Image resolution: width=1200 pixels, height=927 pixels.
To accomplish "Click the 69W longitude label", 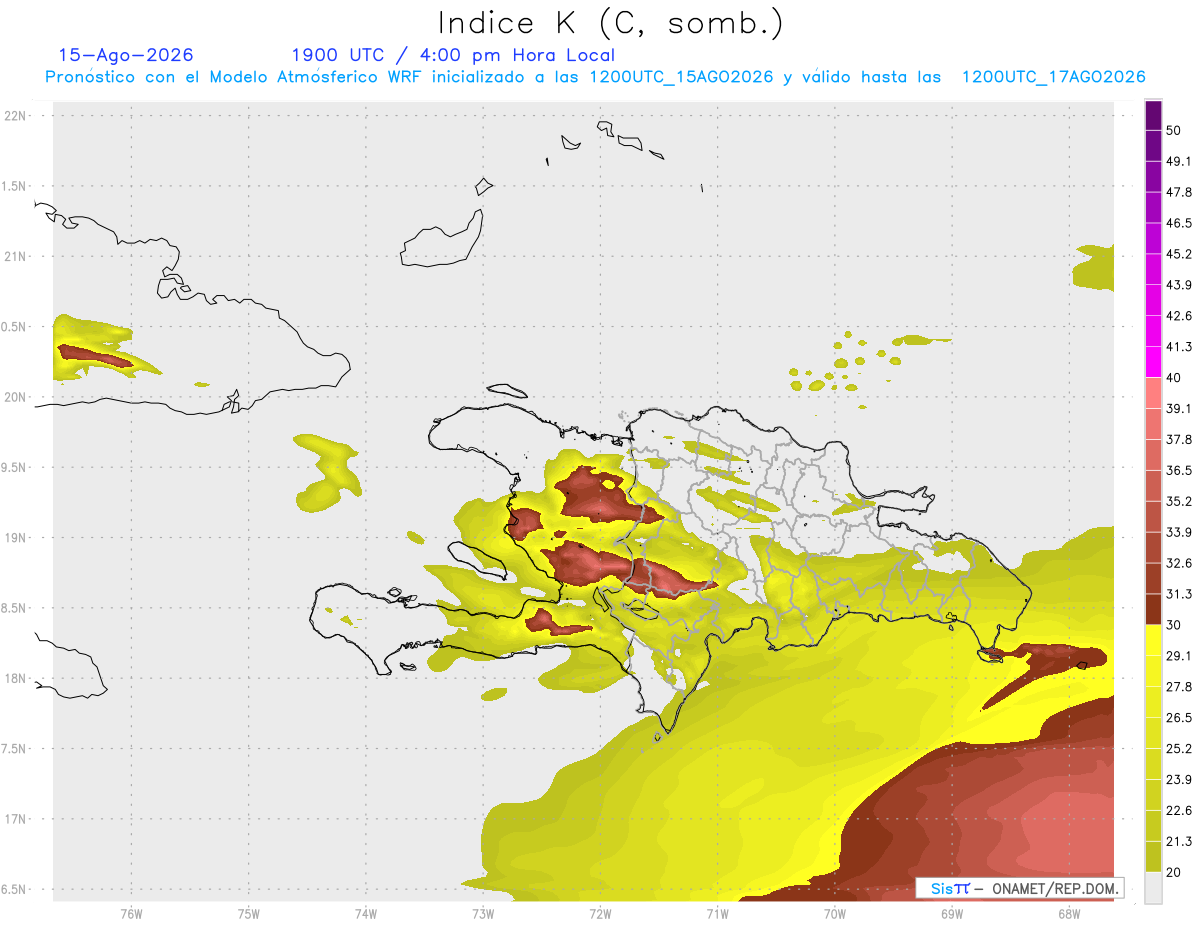I will coord(952,913).
